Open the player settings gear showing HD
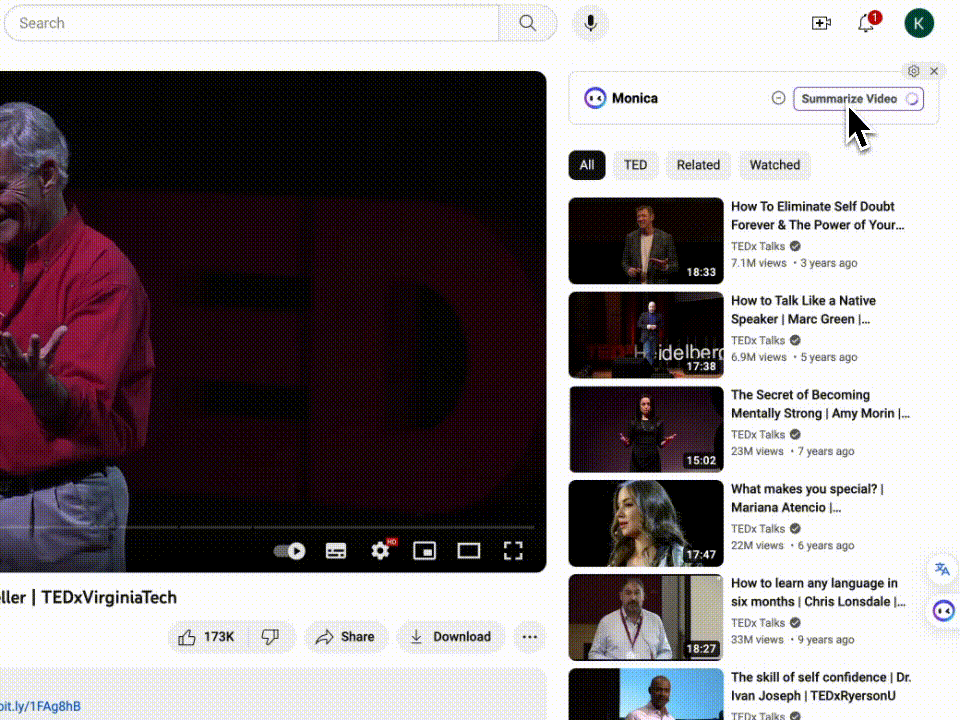The width and height of the screenshot is (960, 720). point(380,550)
